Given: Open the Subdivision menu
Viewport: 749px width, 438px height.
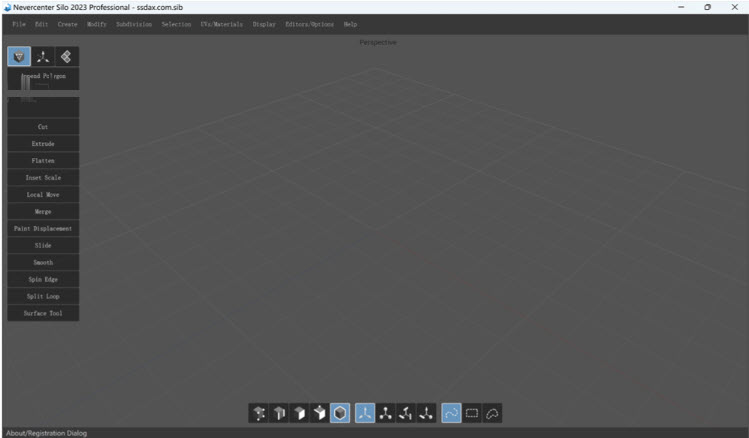Looking at the screenshot, I should point(133,24).
